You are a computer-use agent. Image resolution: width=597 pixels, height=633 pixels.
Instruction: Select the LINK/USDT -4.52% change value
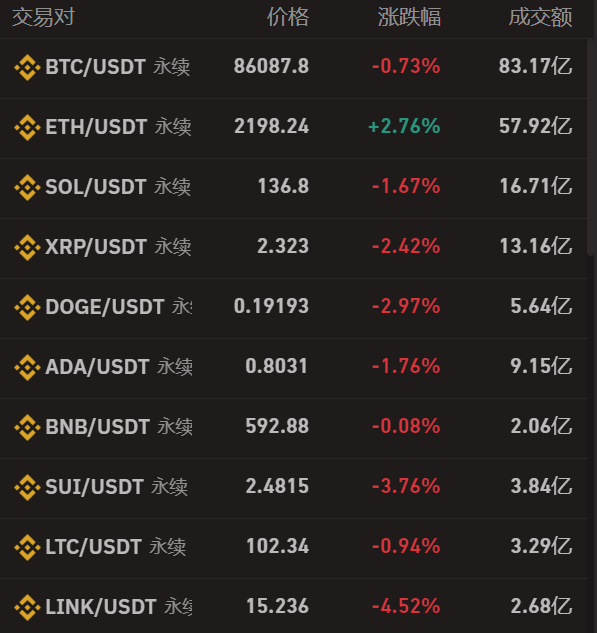point(406,606)
